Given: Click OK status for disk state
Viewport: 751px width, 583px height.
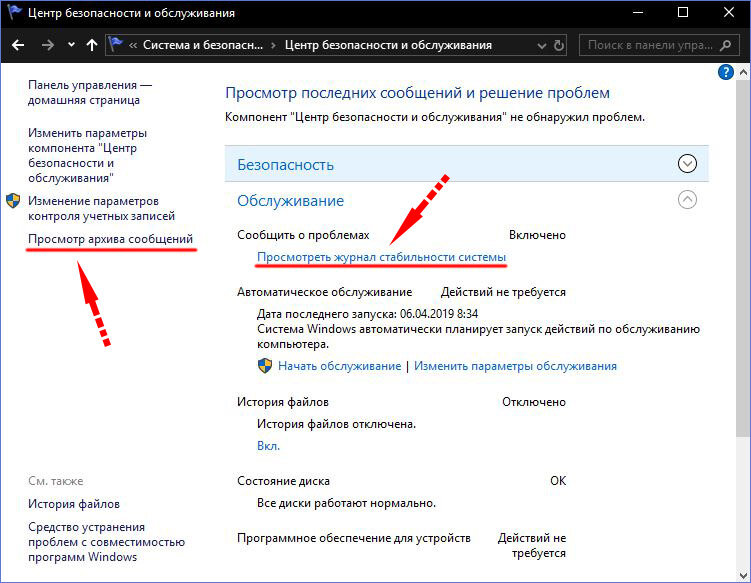Looking at the screenshot, I should [558, 481].
